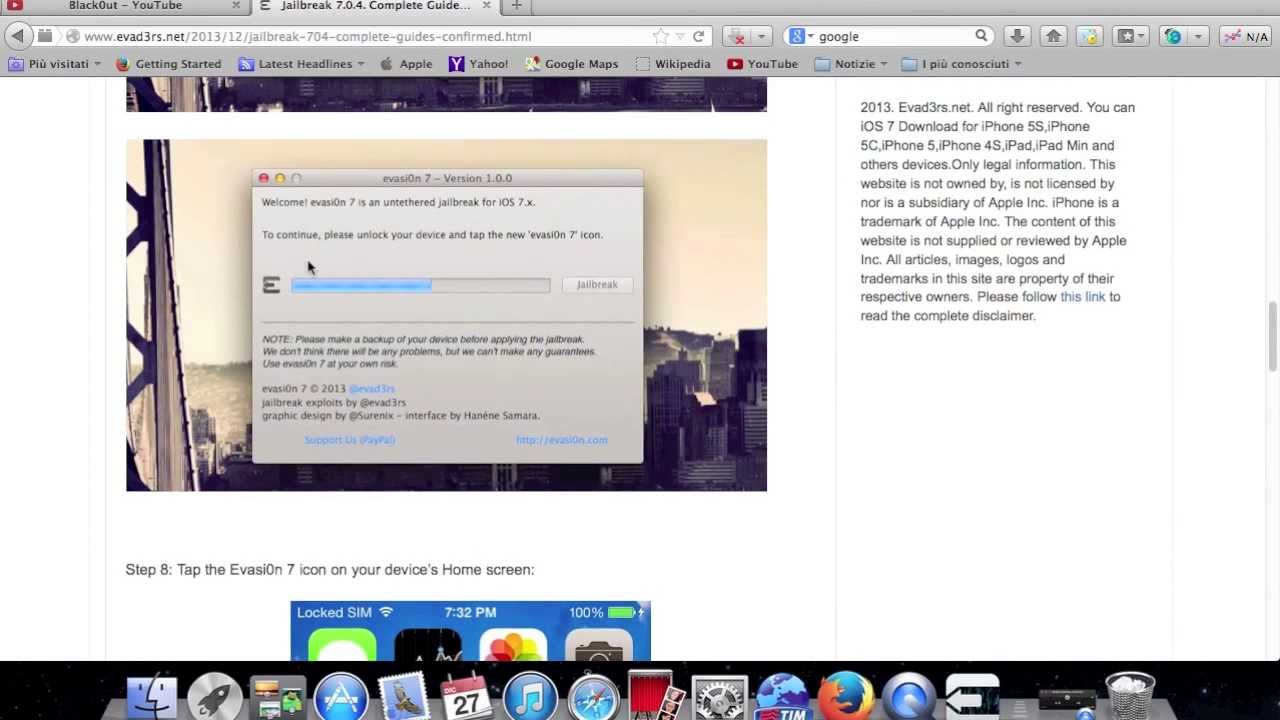Image resolution: width=1280 pixels, height=720 pixels.
Task: Open the Trash in the Dock
Action: [x=1130, y=696]
